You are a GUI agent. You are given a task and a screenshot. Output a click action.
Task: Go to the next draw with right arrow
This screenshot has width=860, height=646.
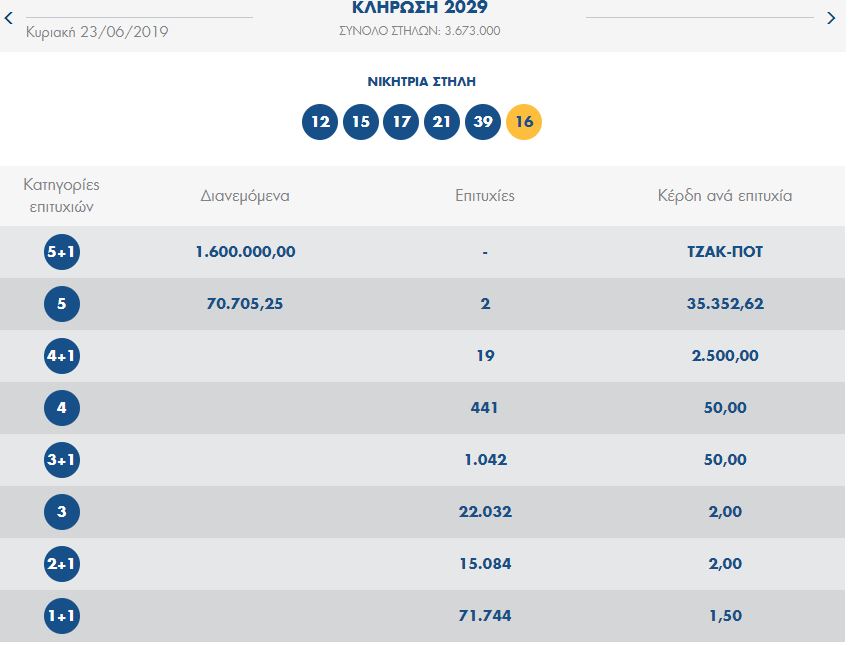pyautogui.click(x=831, y=18)
